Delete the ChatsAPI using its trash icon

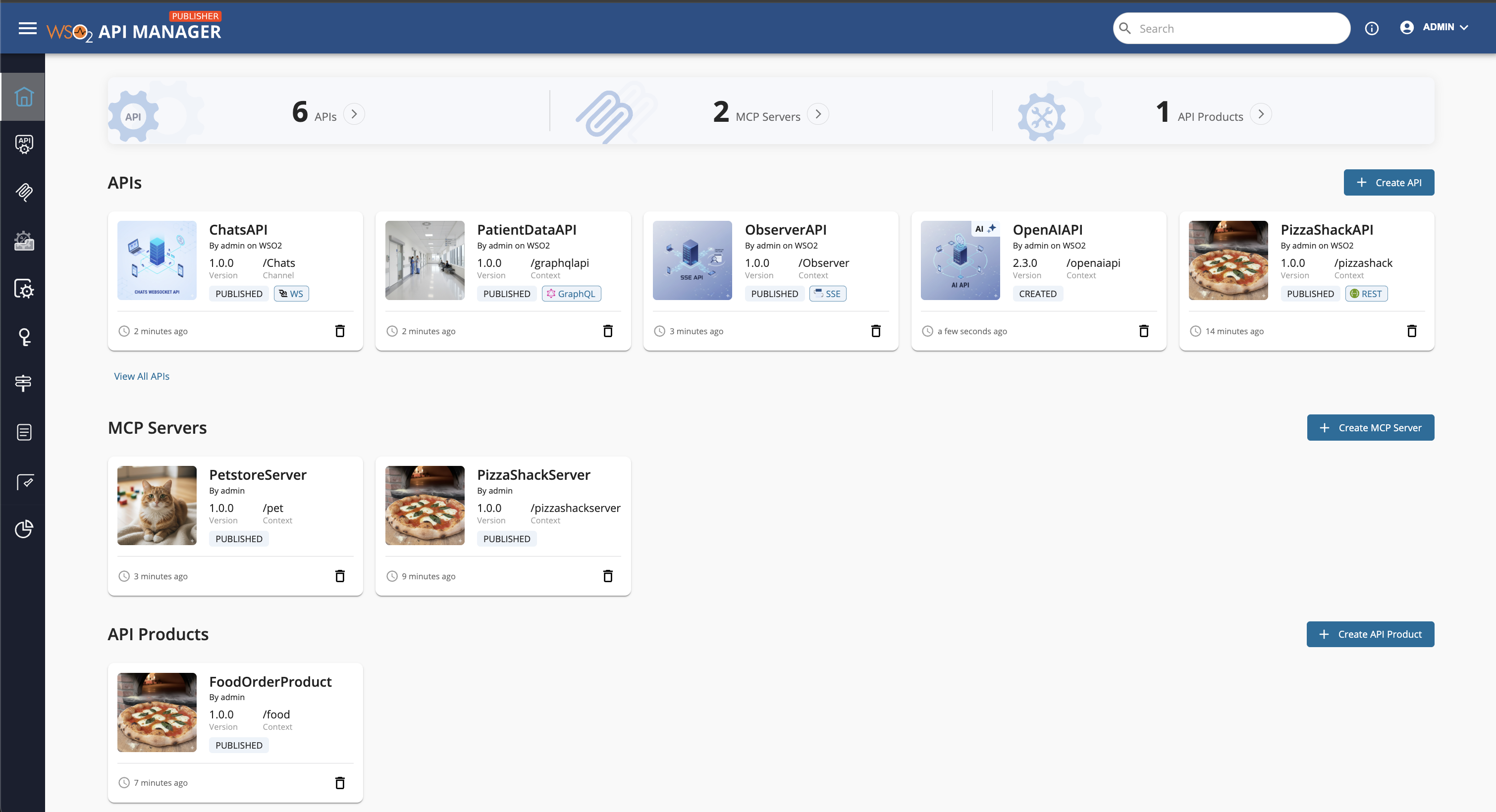340,331
